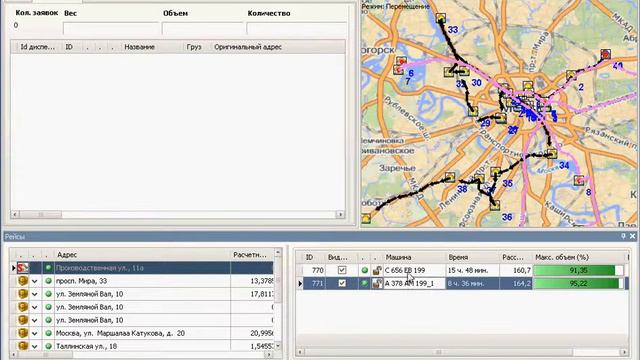Screen dimensions: 640x360
Task: Click right arrow of the trips table scrollbar
Action: 624,352
